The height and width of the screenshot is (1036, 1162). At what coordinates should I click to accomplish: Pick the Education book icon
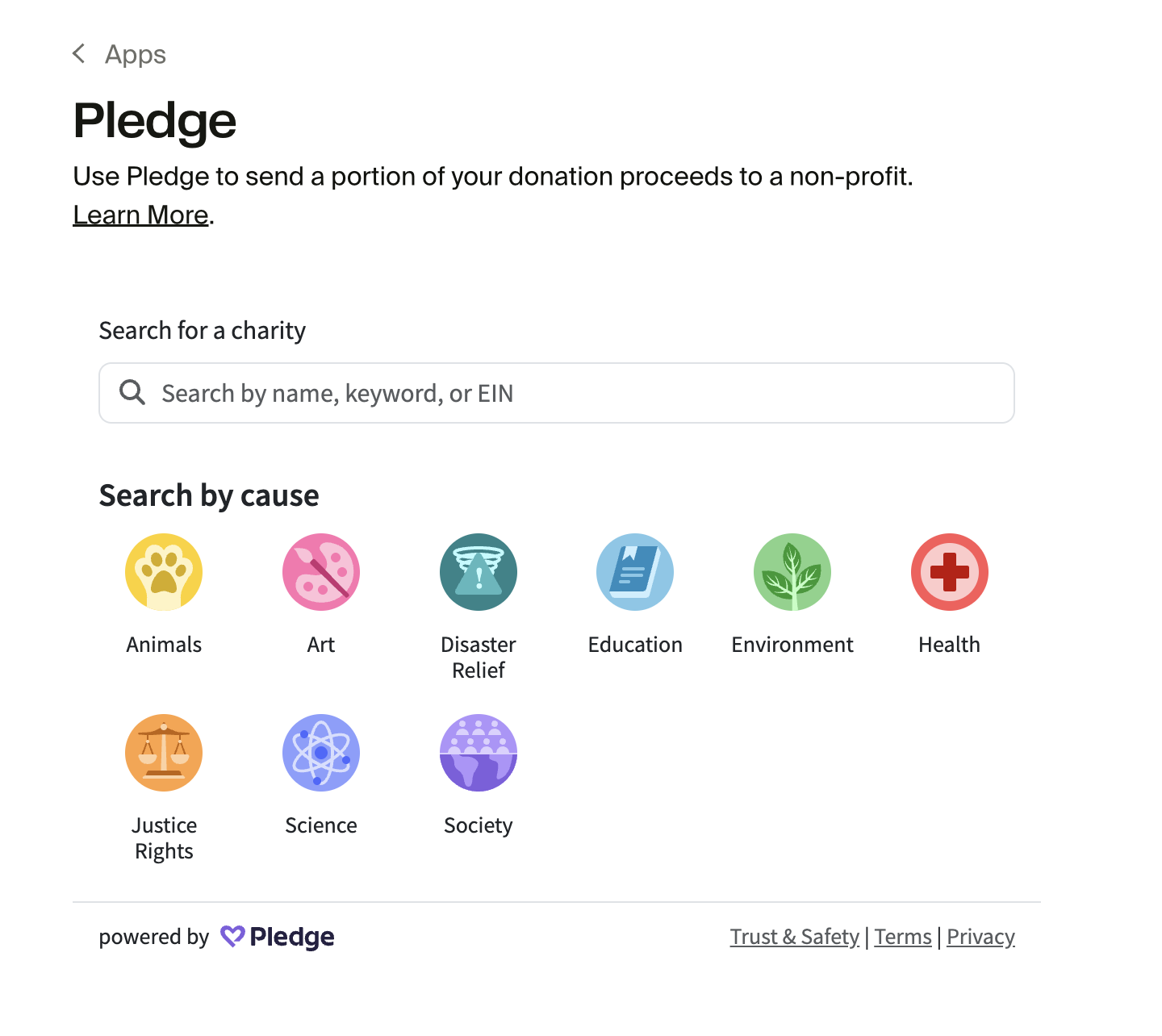(x=635, y=572)
